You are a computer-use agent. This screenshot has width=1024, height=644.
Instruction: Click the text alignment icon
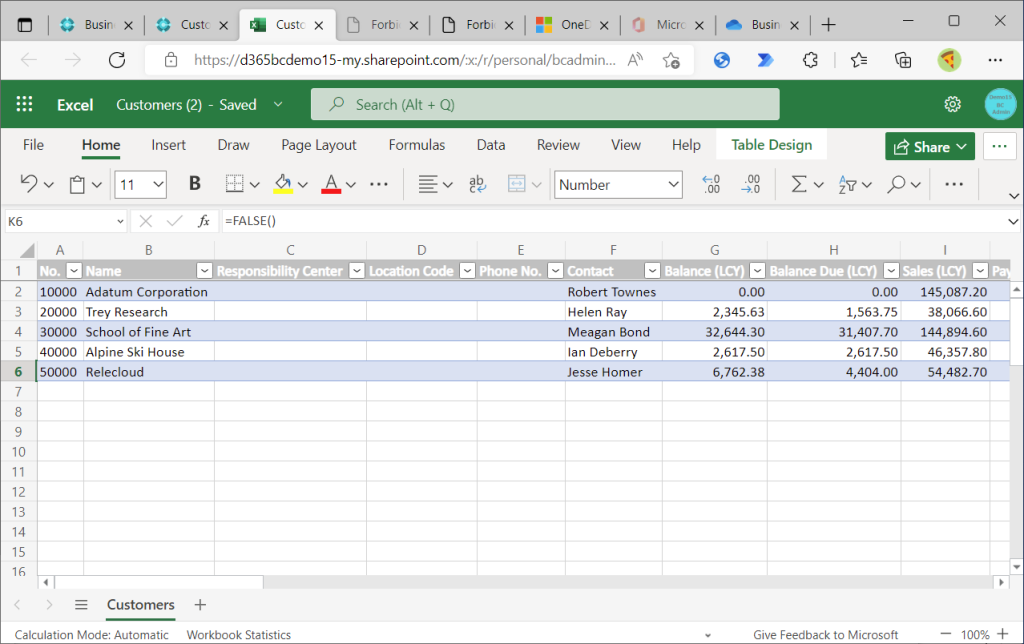tap(428, 184)
